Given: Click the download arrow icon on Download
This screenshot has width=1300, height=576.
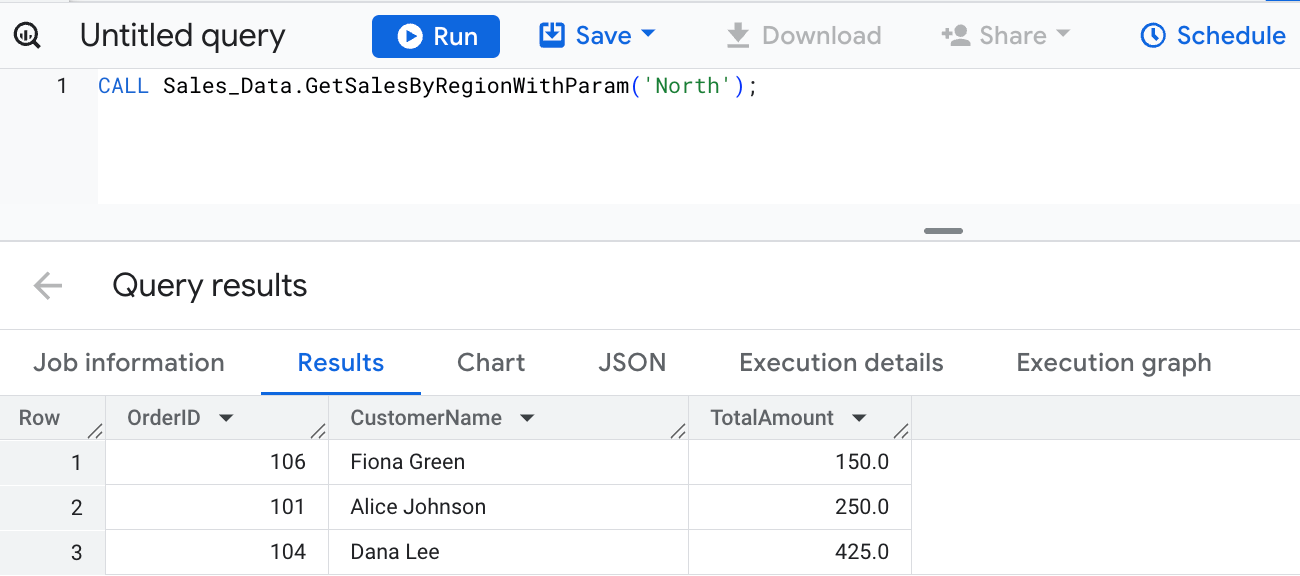Looking at the screenshot, I should pos(738,36).
